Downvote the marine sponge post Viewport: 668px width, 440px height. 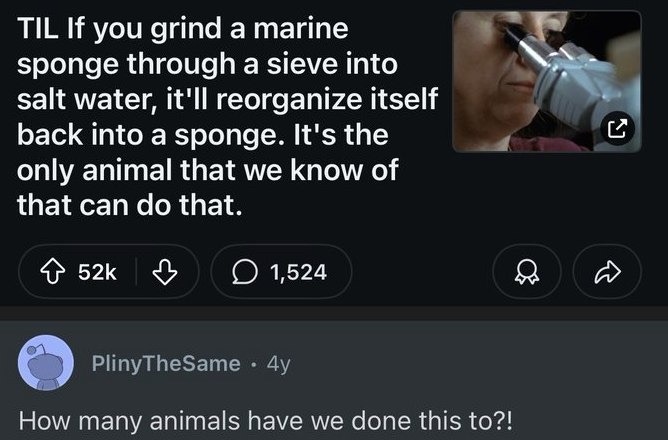point(167,271)
